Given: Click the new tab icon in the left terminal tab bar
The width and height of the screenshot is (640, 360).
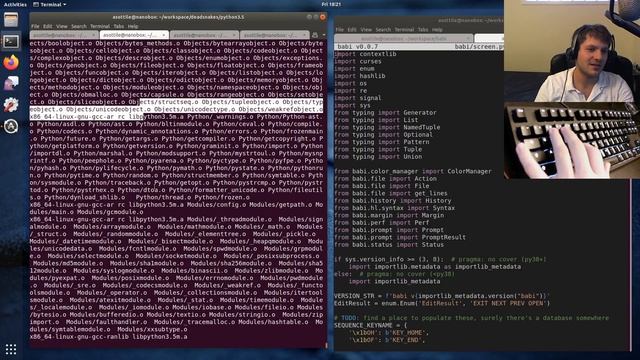Looking at the screenshot, I should [x=315, y=35].
